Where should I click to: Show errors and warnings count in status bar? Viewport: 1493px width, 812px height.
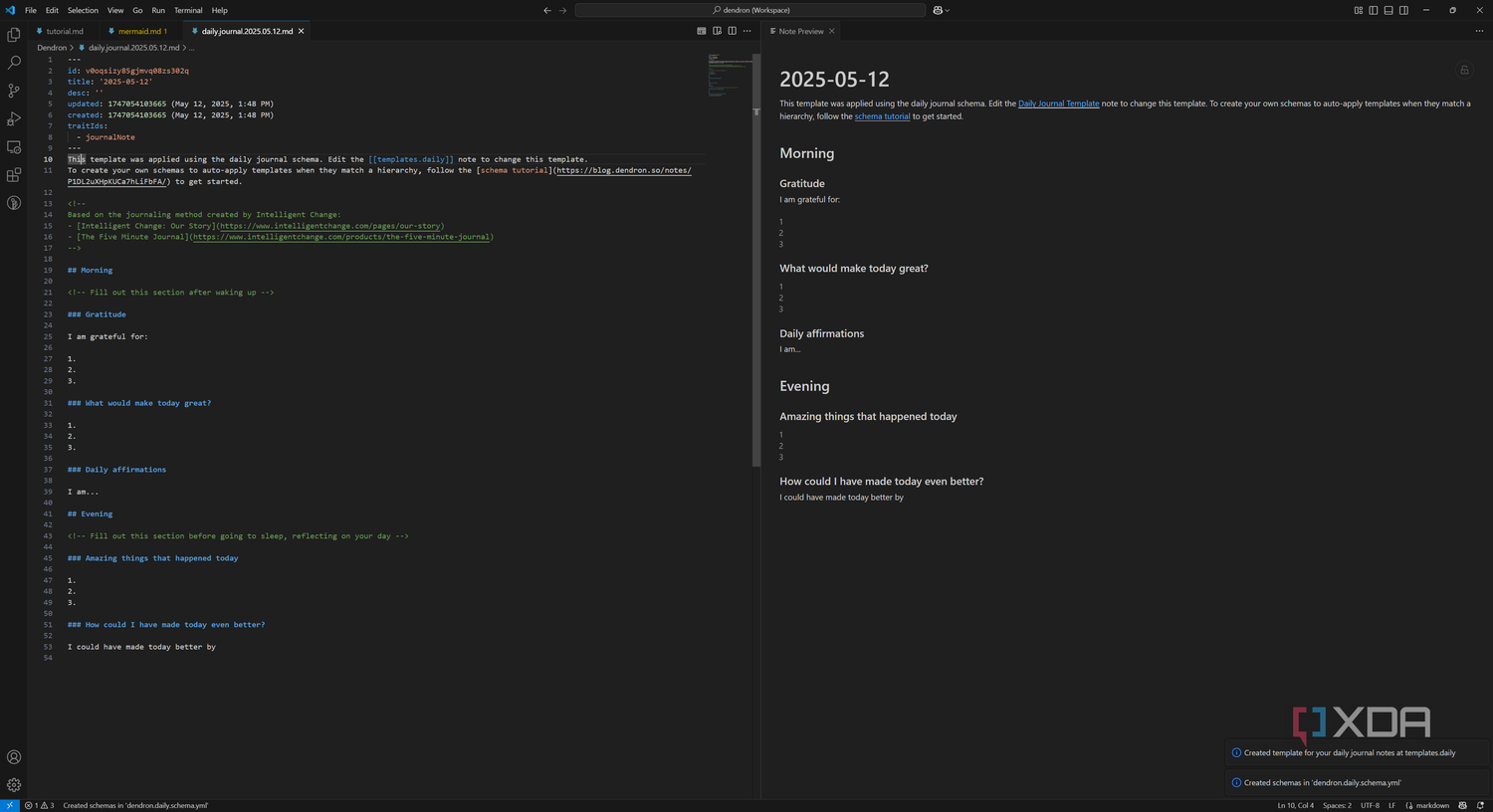(x=39, y=805)
